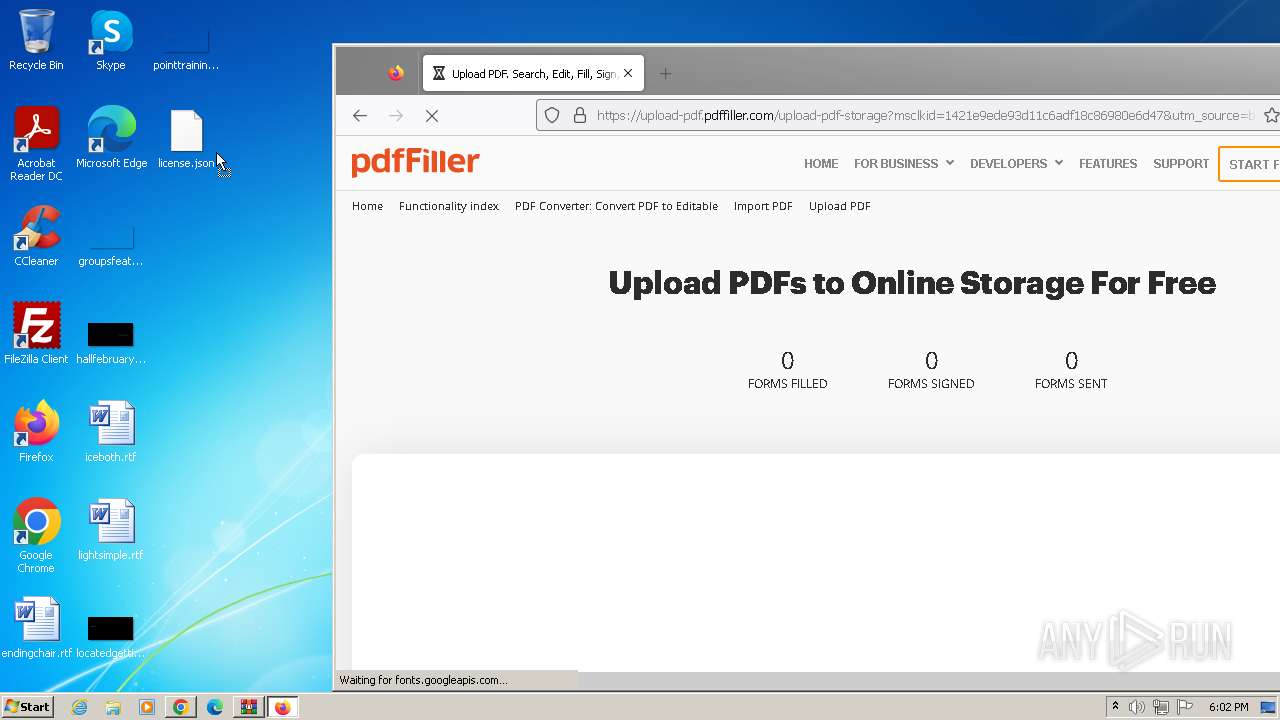The image size is (1280, 720).
Task: Open Google Chrome desktop shortcut
Action: coord(36,536)
